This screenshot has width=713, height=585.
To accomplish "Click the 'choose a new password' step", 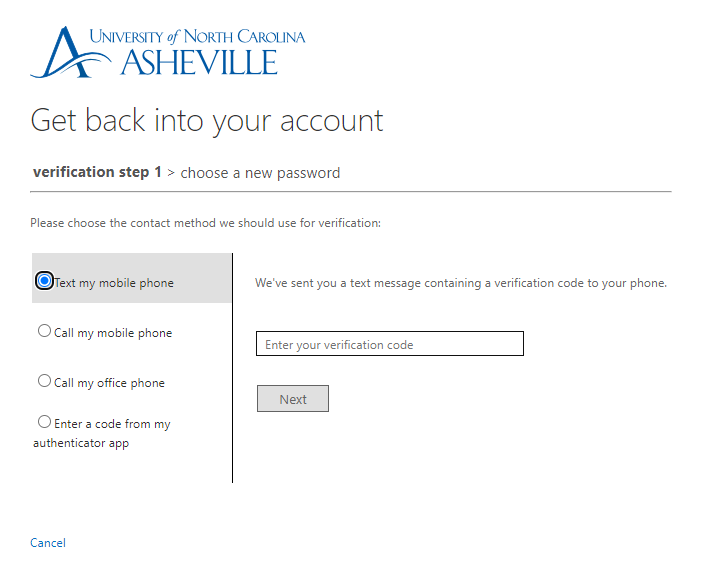I will (260, 173).
